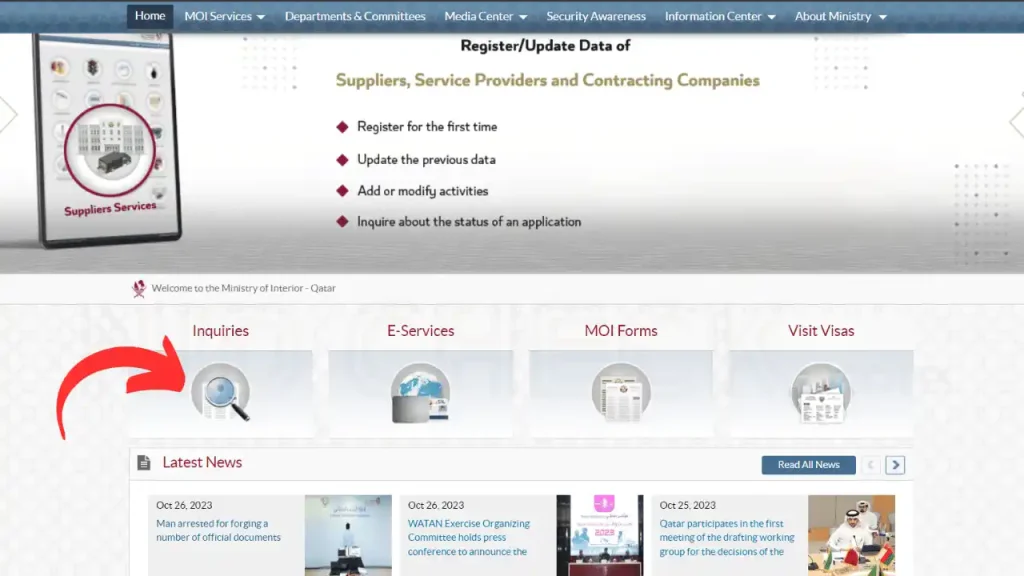Click 'Inquire about the status of an application'

tap(469, 221)
